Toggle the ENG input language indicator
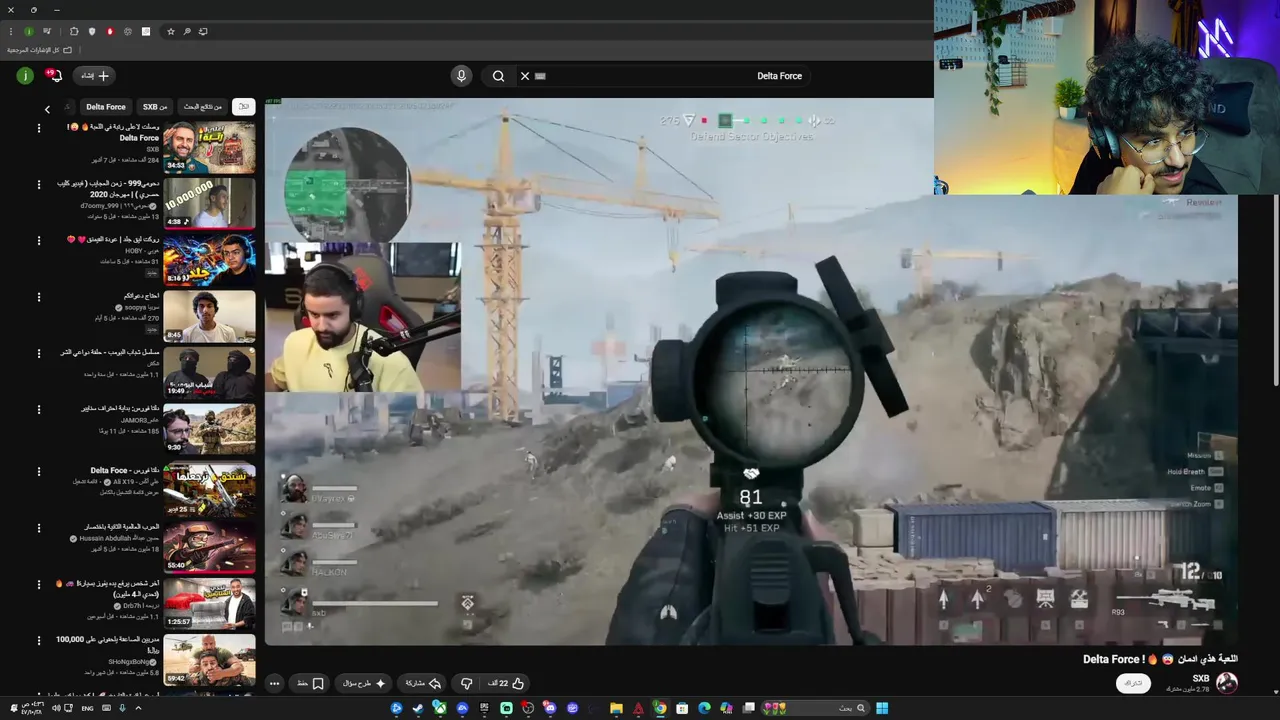Screen dimensions: 1280x720 pyautogui.click(x=87, y=708)
